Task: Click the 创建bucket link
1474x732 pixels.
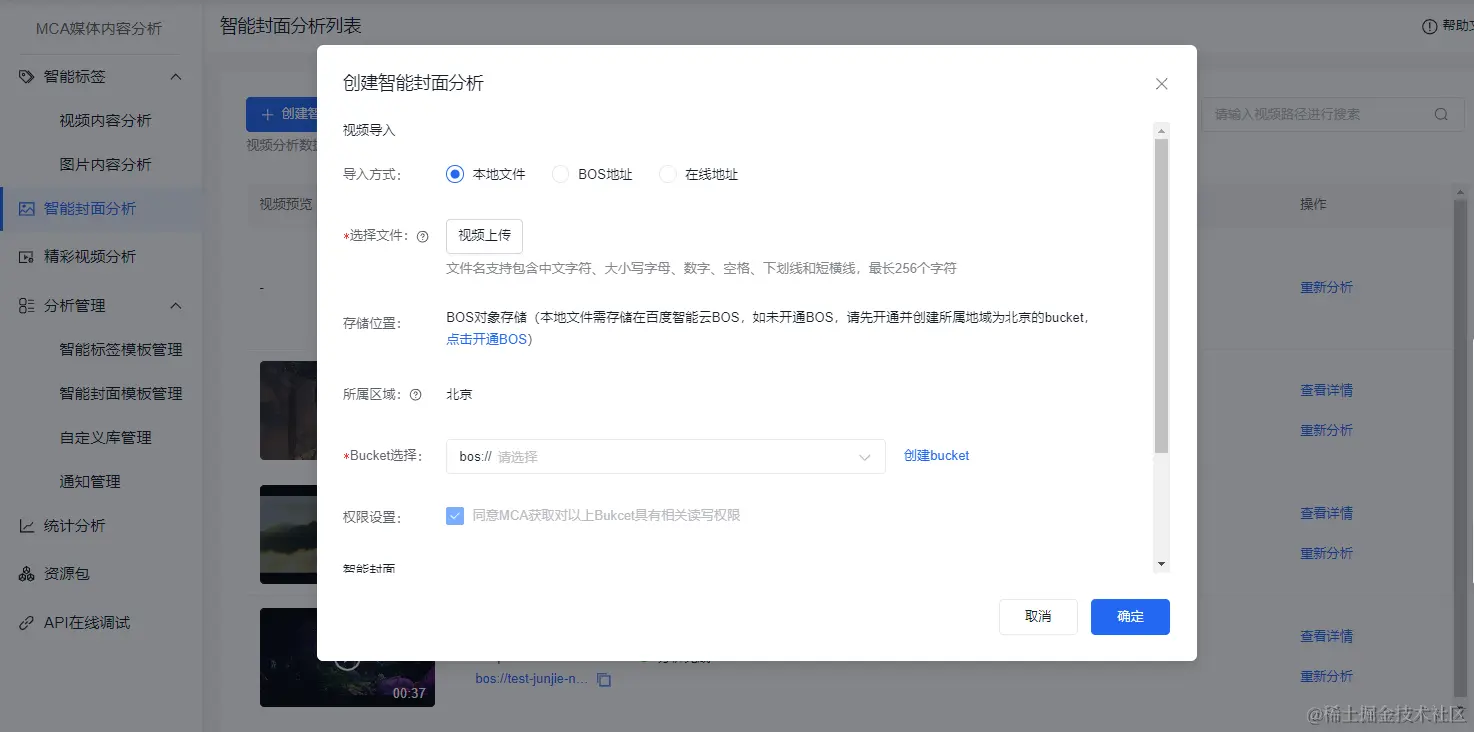Action: coord(937,455)
